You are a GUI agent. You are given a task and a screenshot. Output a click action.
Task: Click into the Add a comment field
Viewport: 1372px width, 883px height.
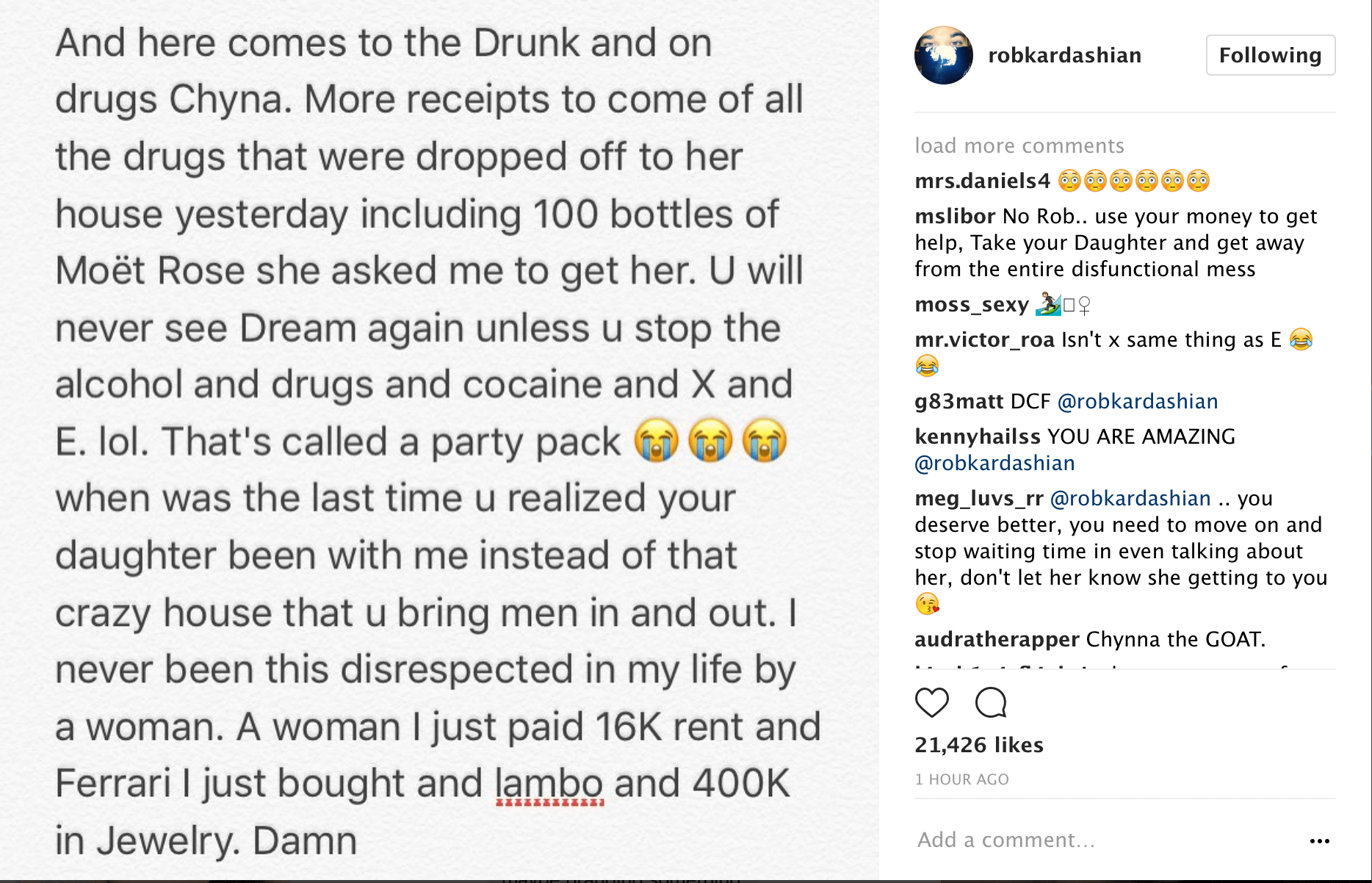(x=1102, y=840)
